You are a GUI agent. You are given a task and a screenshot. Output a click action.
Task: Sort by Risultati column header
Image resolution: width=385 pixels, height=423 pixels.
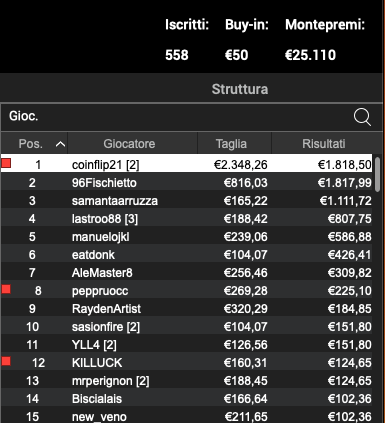[323, 144]
